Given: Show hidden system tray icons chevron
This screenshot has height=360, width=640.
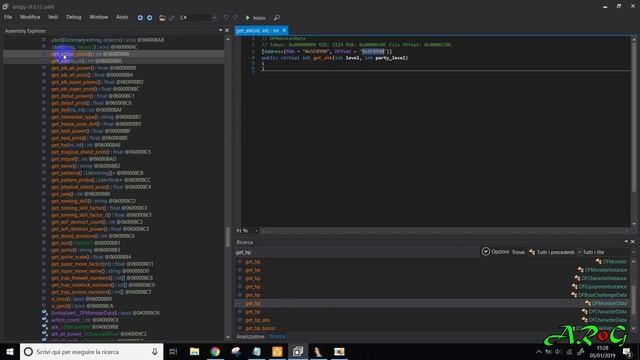Looking at the screenshot, I should pos(539,351).
